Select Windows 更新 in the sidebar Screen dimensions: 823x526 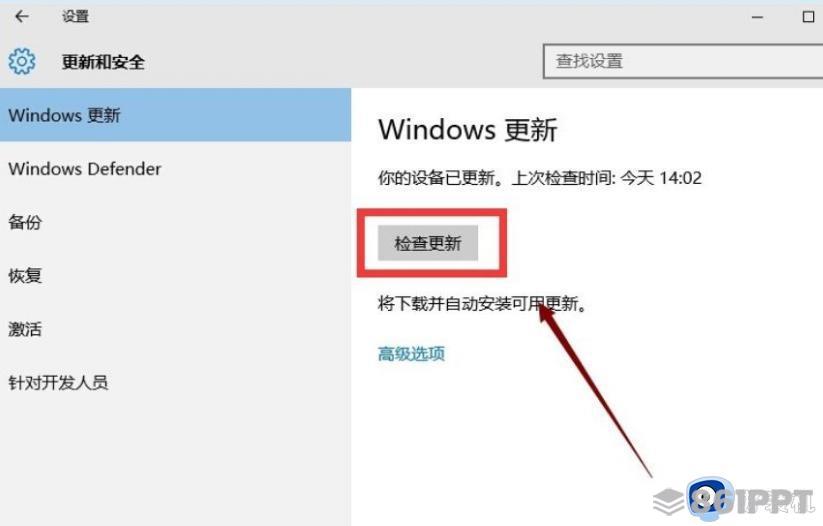[x=175, y=115]
